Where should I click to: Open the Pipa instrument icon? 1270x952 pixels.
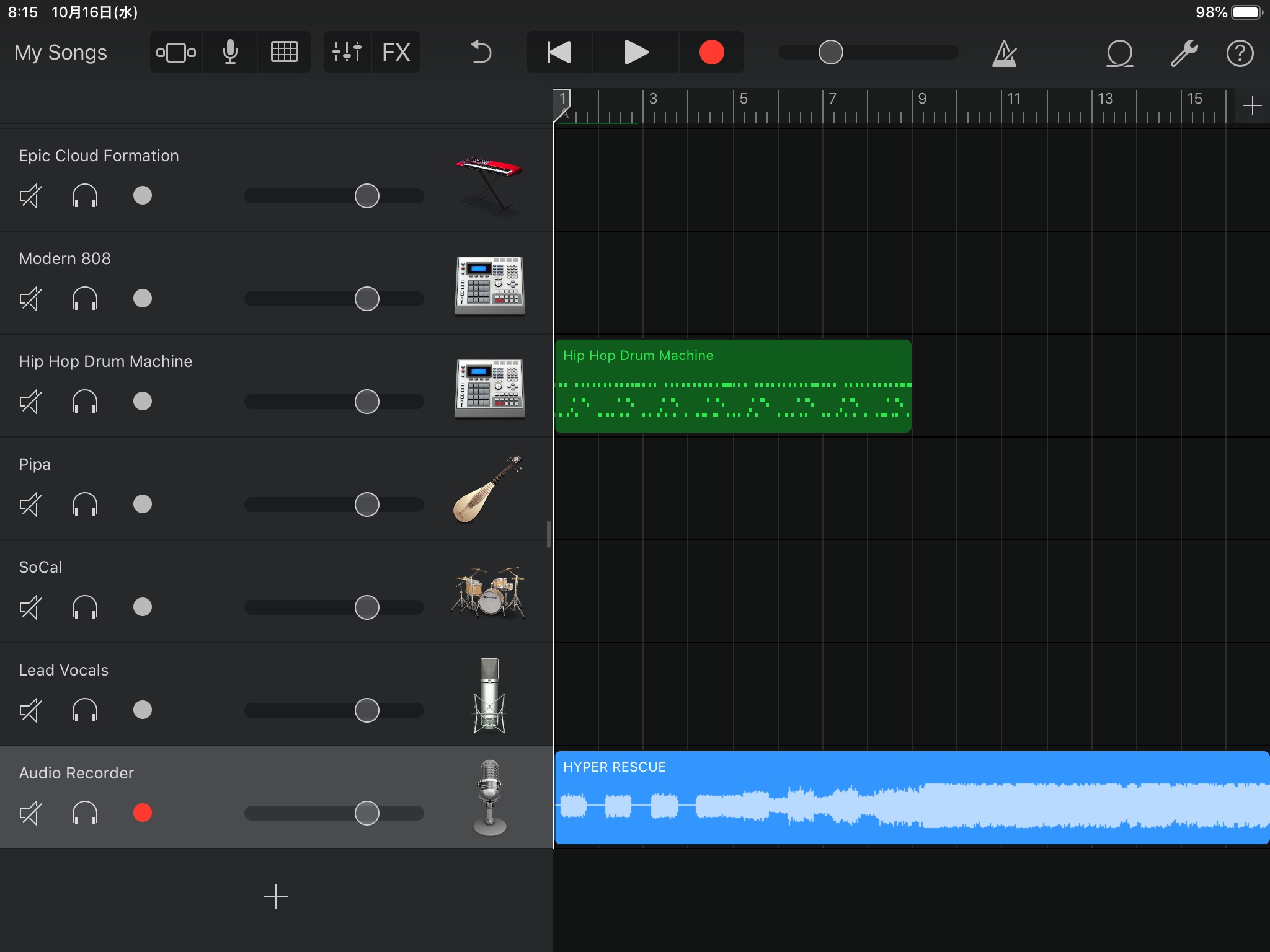tap(488, 490)
